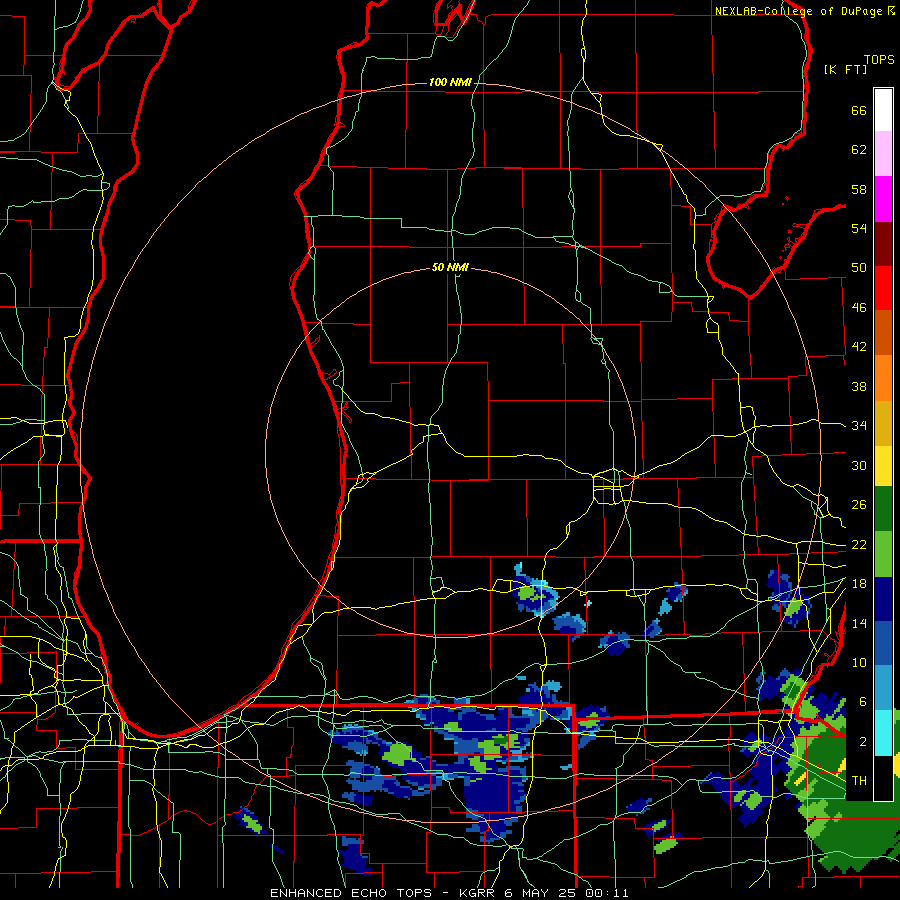
Task: Pick the bright red legend swatch
Action: pos(883,288)
